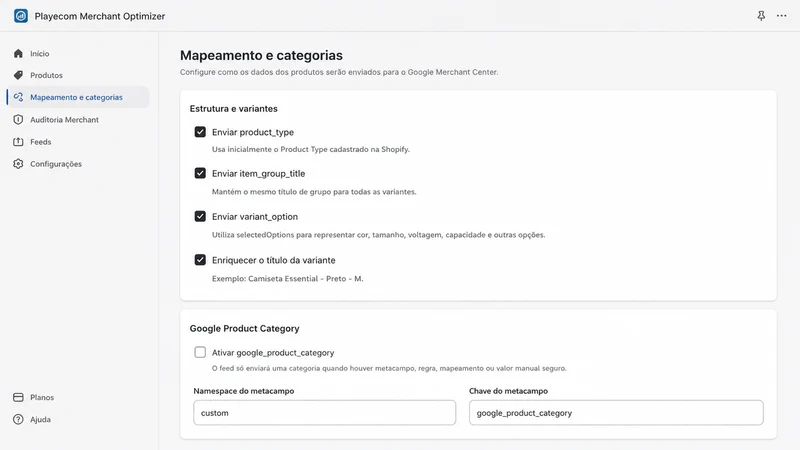Viewport: 800px width, 450px height.
Task: Select Mapeamento e categorias in sidebar
Action: [78, 97]
